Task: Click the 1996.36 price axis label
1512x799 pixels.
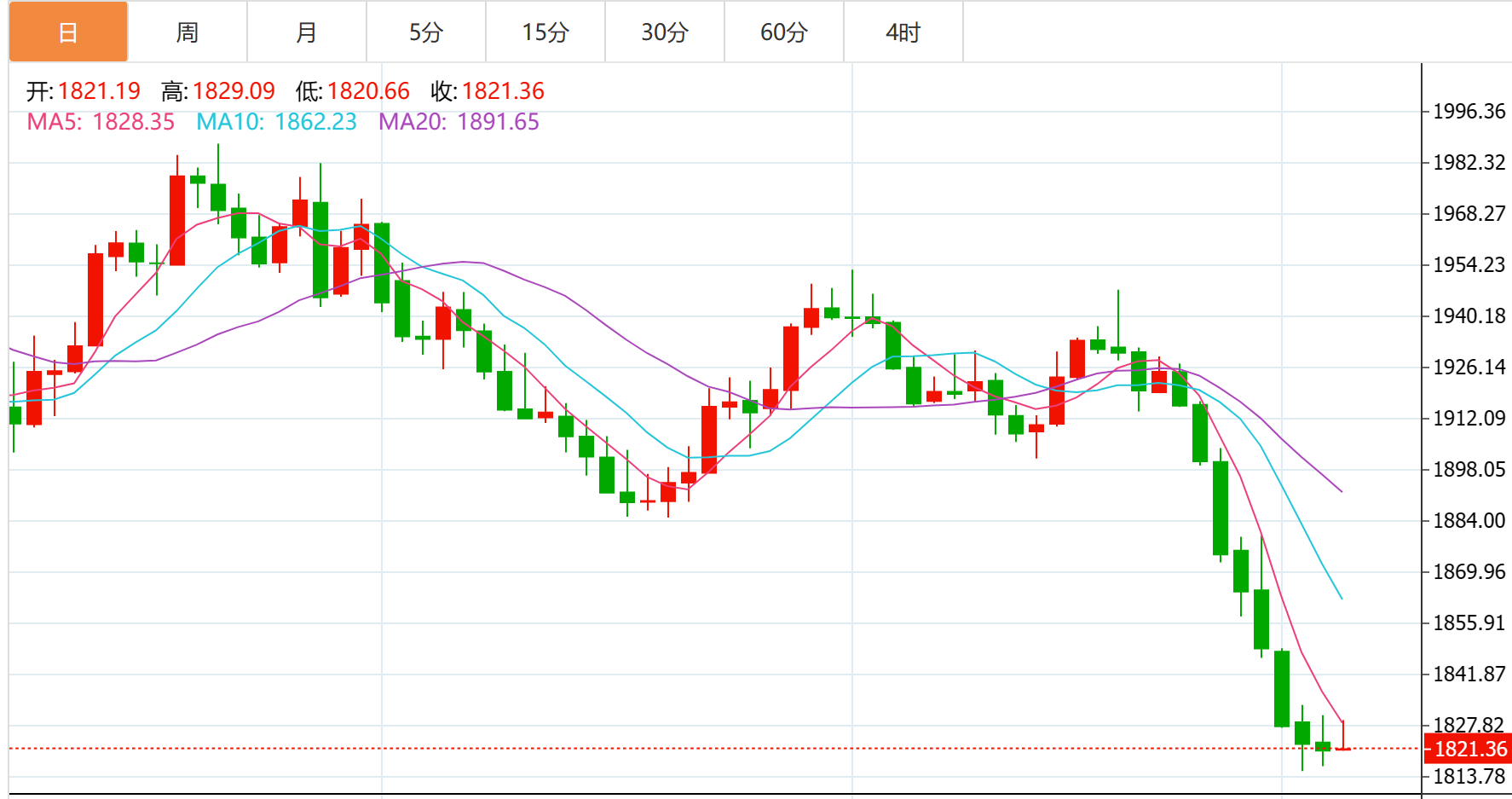Action: (1469, 112)
